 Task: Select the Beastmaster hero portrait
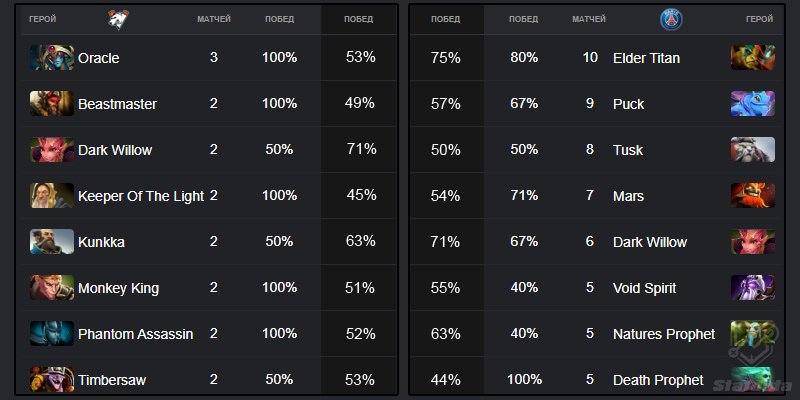pos(52,104)
